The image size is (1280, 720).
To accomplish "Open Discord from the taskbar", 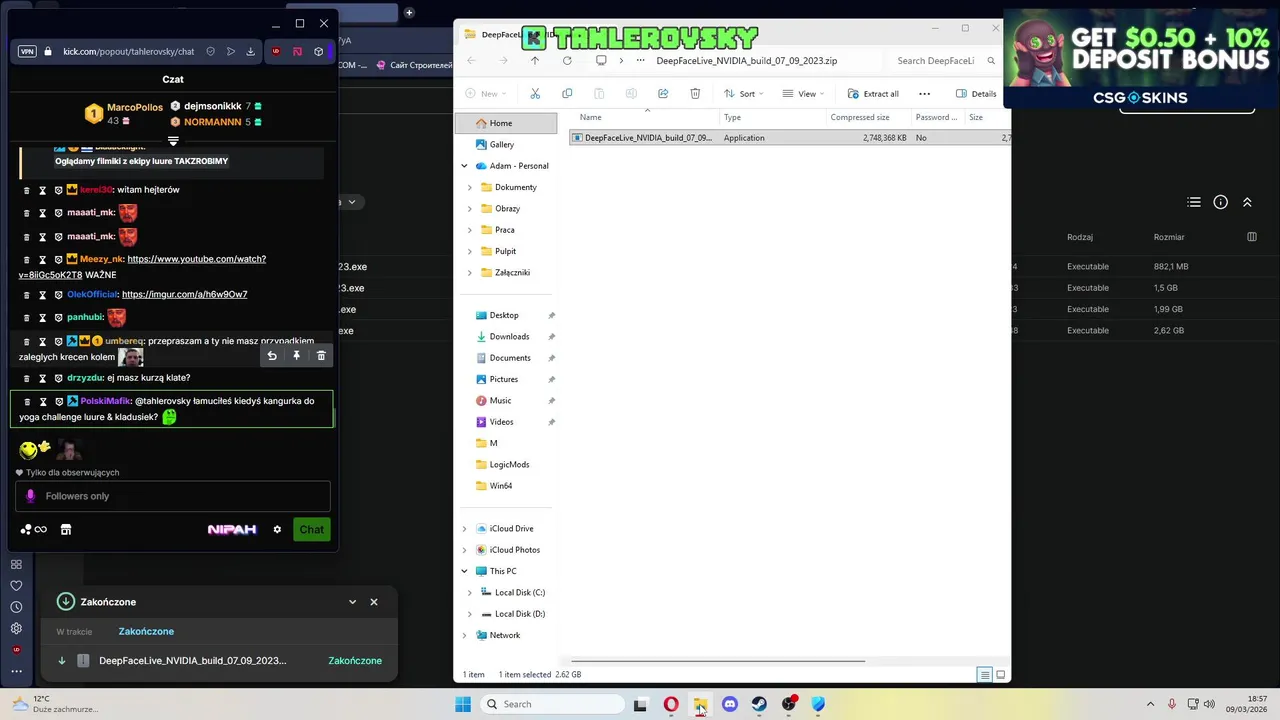I will pos(730,704).
